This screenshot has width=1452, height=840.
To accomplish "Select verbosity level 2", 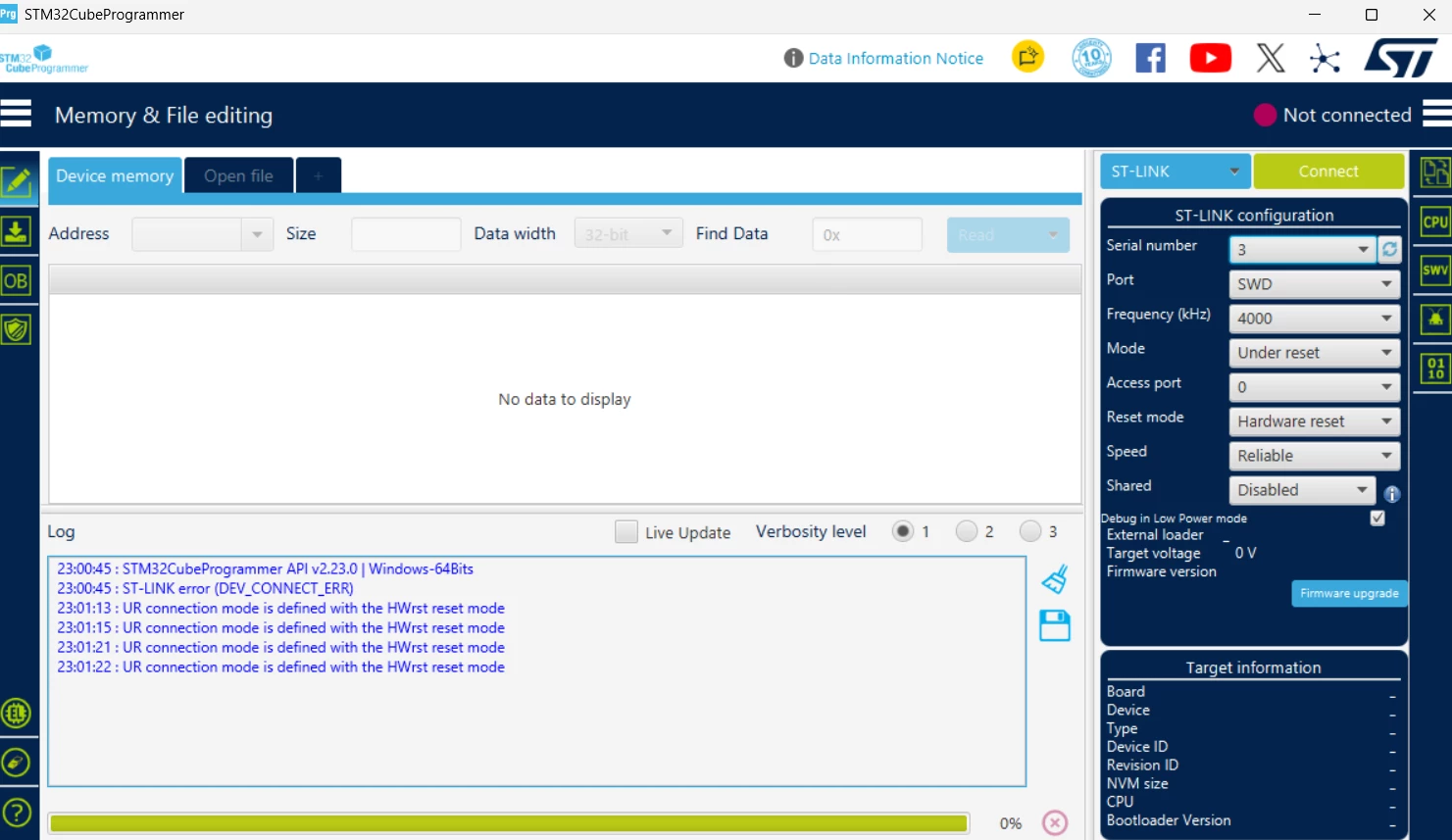I will point(967,531).
